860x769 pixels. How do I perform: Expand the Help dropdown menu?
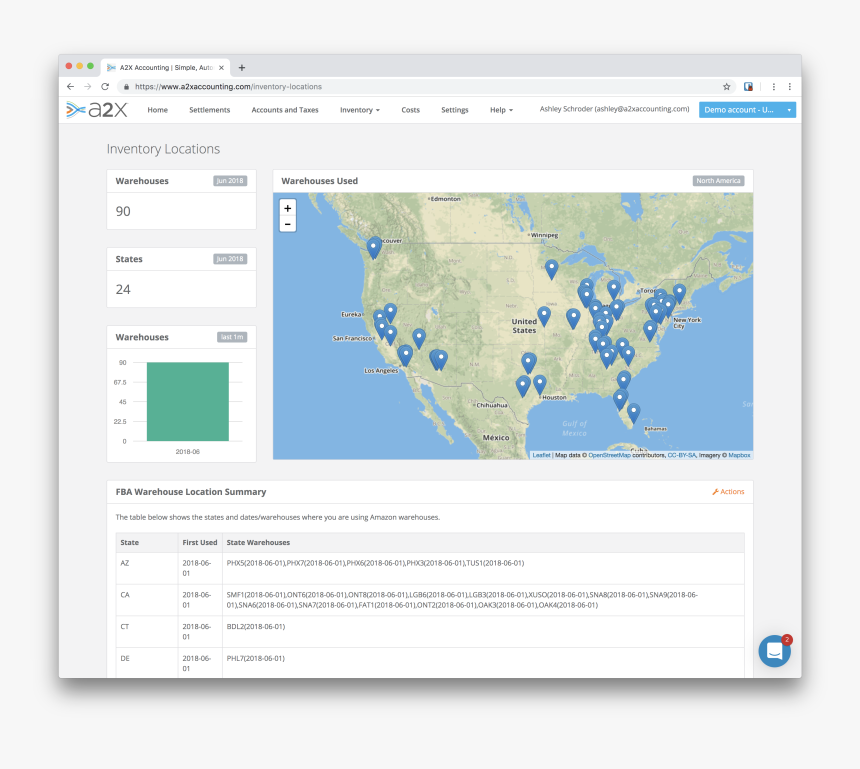(x=501, y=110)
